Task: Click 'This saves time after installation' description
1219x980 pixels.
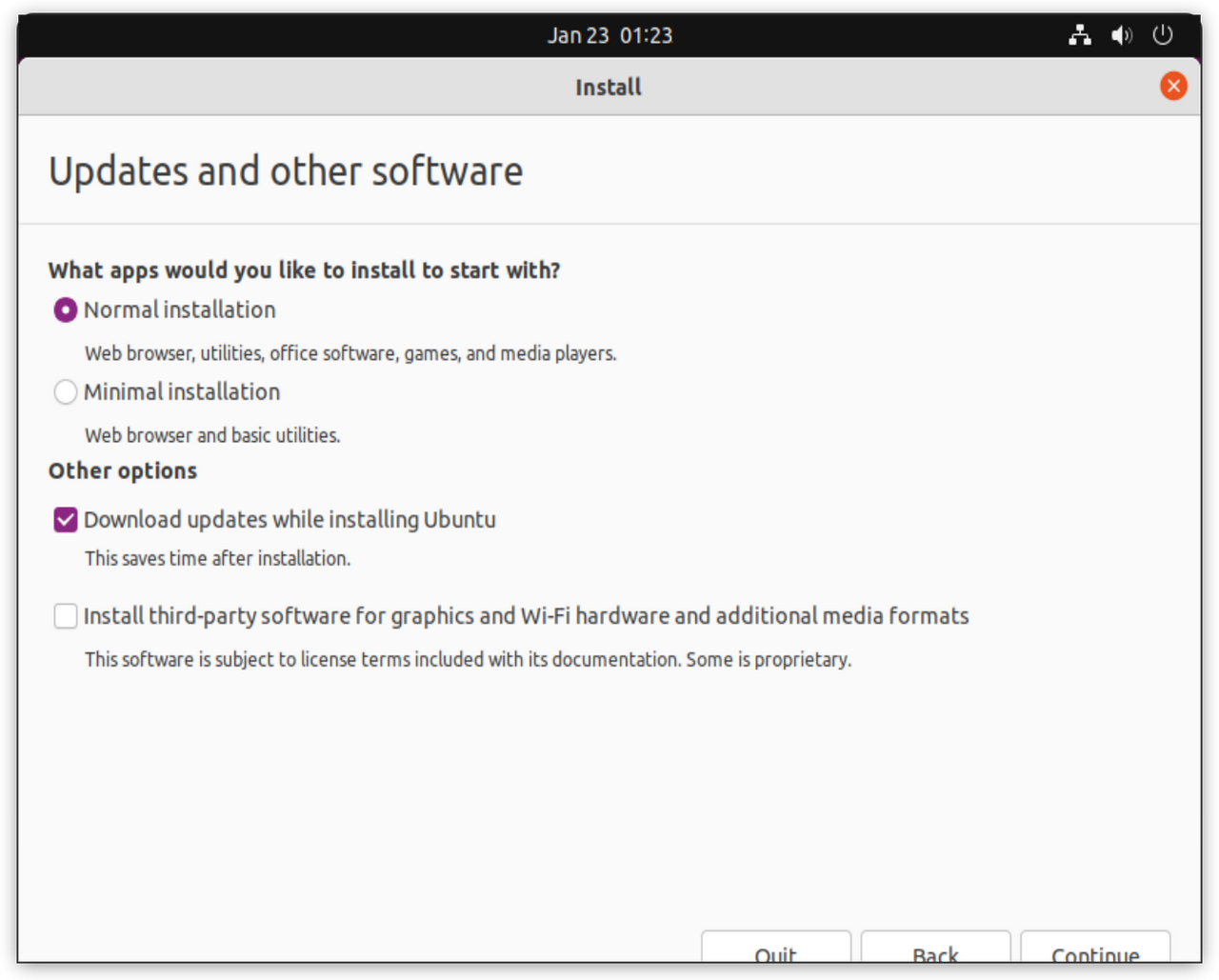Action: [217, 559]
